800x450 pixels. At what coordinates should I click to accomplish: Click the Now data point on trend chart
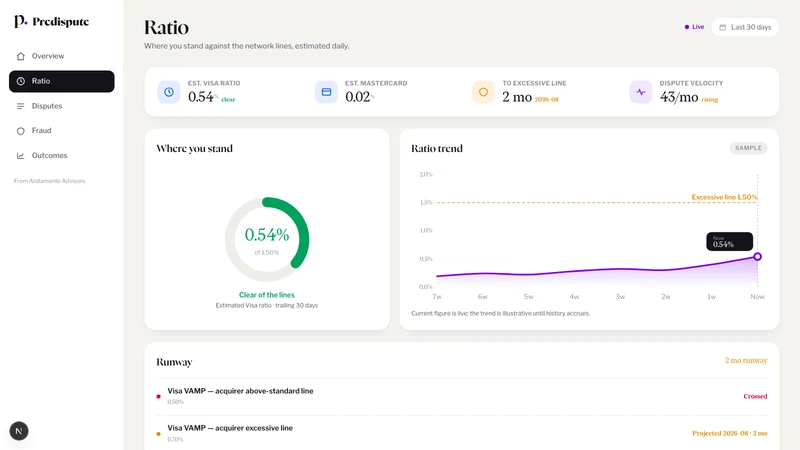tap(758, 257)
